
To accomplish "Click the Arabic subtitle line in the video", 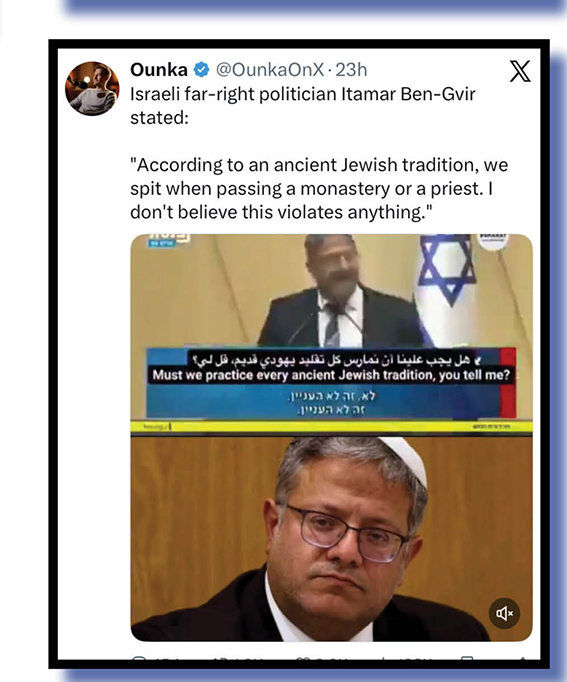I will click(337, 360).
